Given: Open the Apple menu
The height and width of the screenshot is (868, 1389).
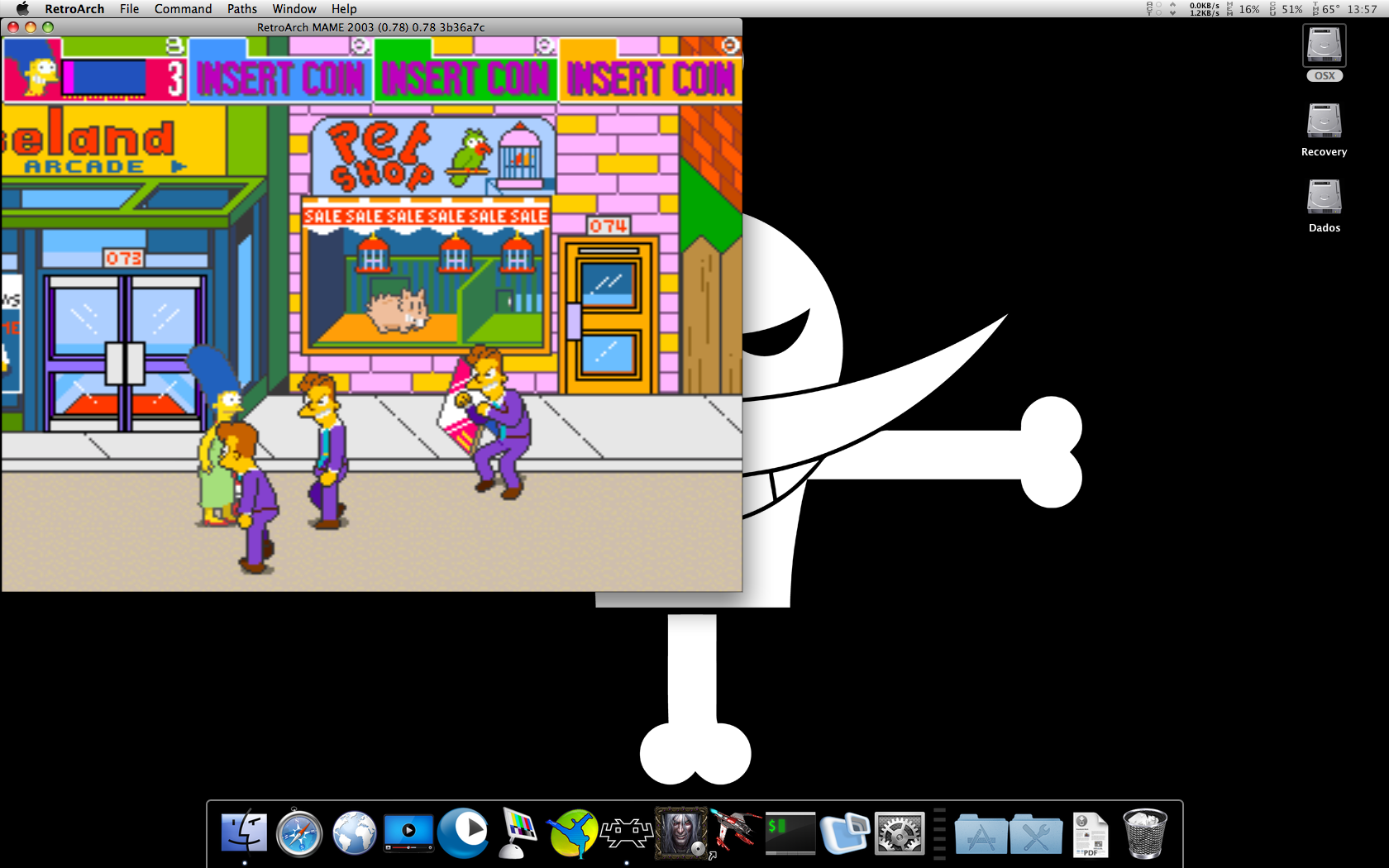Looking at the screenshot, I should pos(22,8).
